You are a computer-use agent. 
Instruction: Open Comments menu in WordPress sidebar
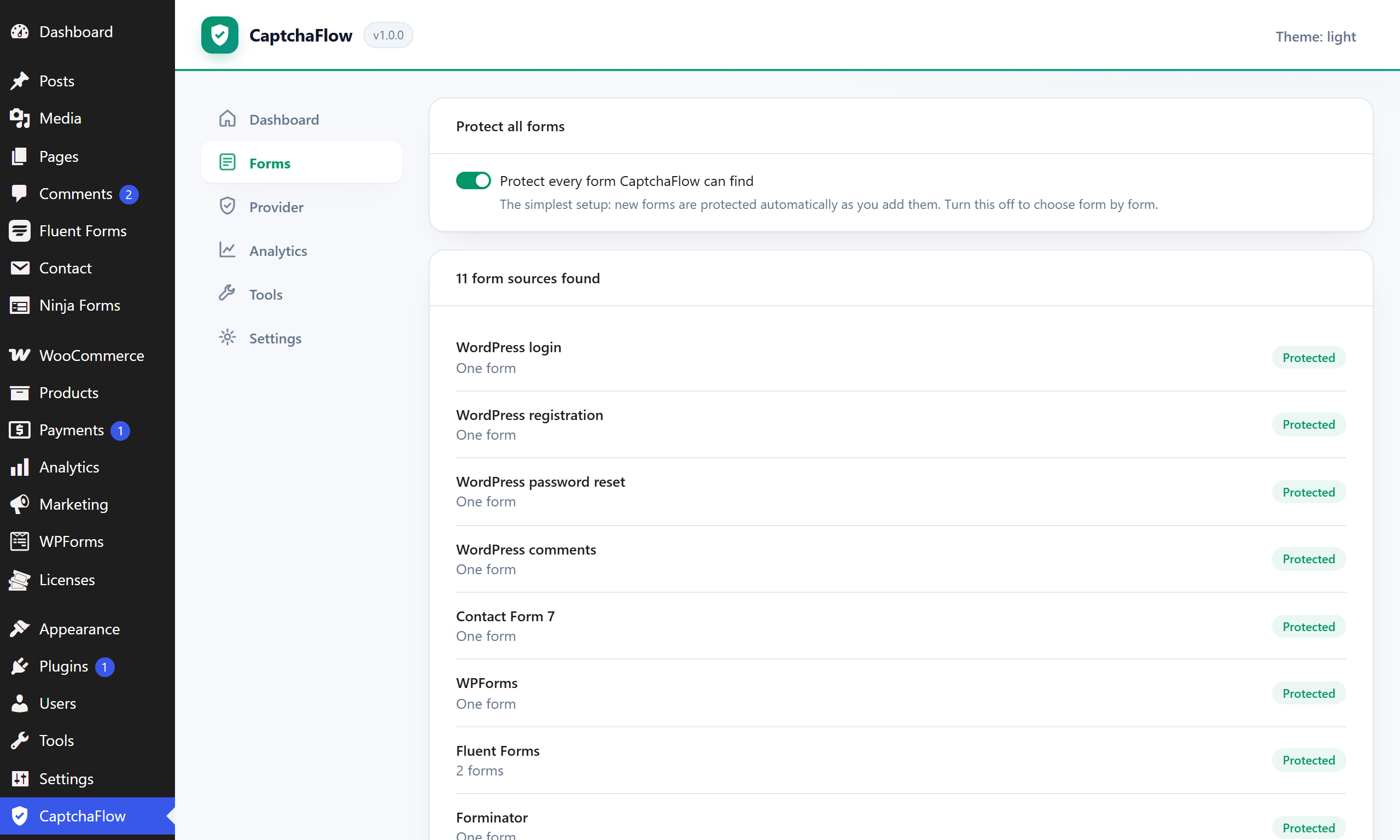coord(87,194)
